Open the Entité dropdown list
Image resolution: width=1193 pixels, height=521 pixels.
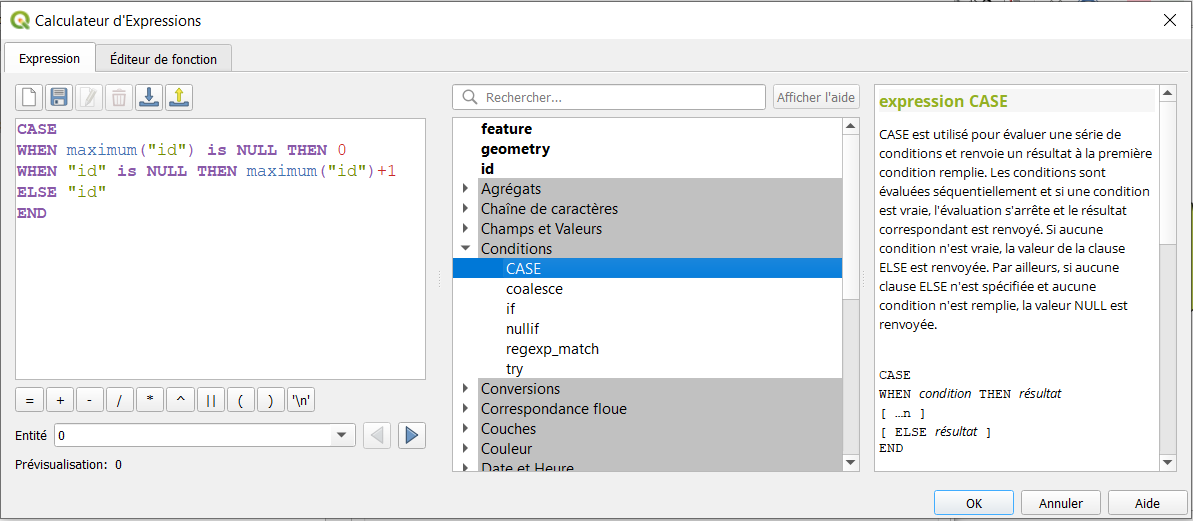tap(339, 436)
